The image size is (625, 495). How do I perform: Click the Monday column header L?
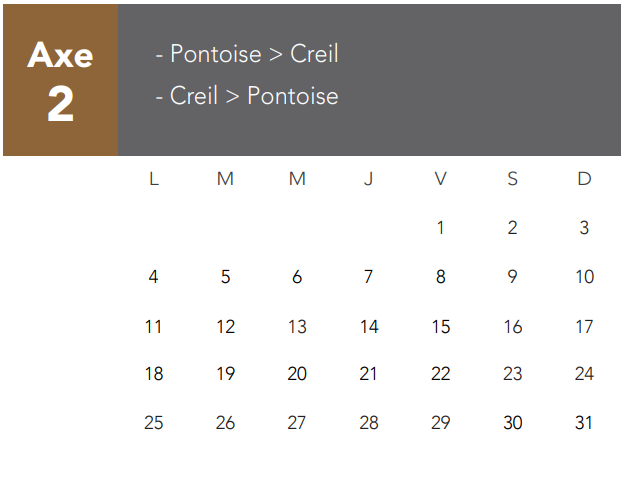click(153, 179)
